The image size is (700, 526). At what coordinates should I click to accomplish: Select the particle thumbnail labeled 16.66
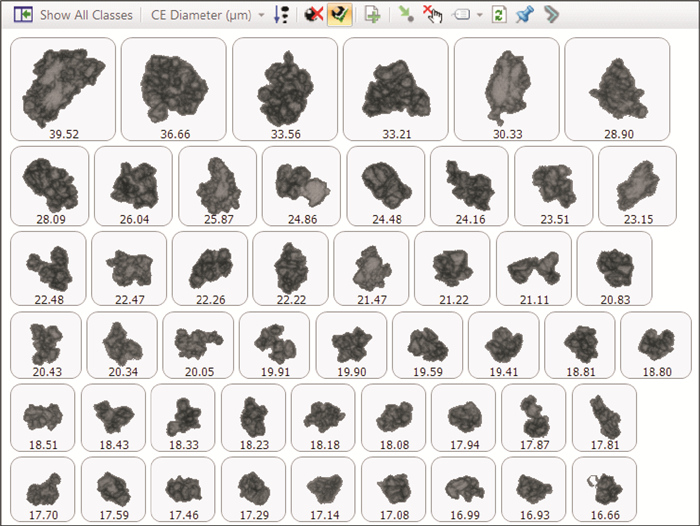603,490
